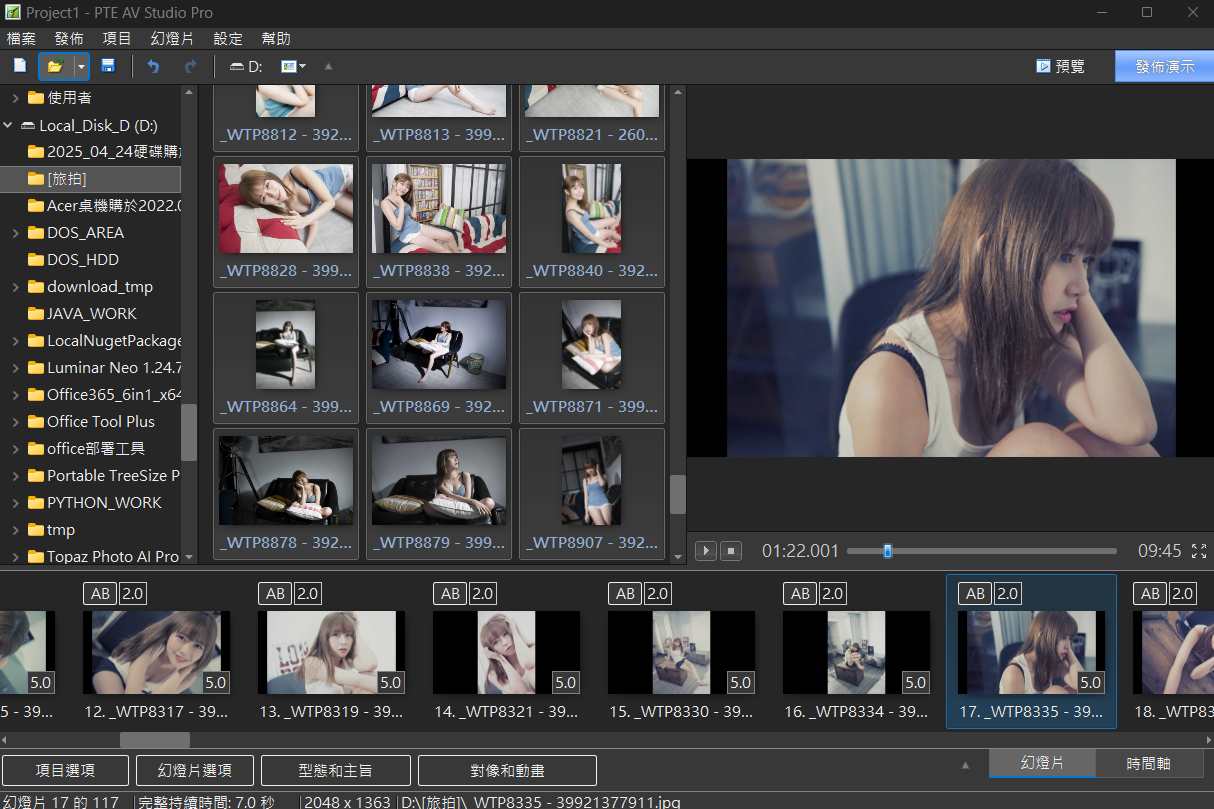
Task: Open project using the folder icon
Action: [x=55, y=66]
